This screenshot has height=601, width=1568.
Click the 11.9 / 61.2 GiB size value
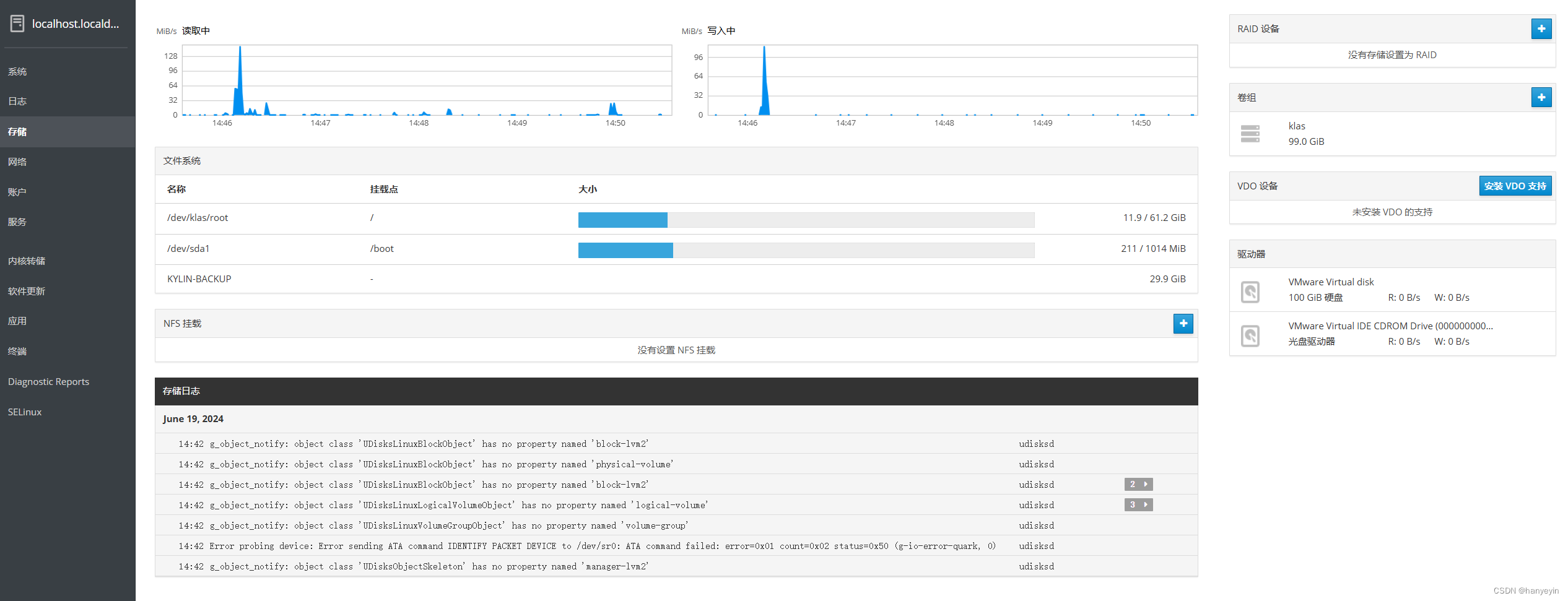[1154, 217]
